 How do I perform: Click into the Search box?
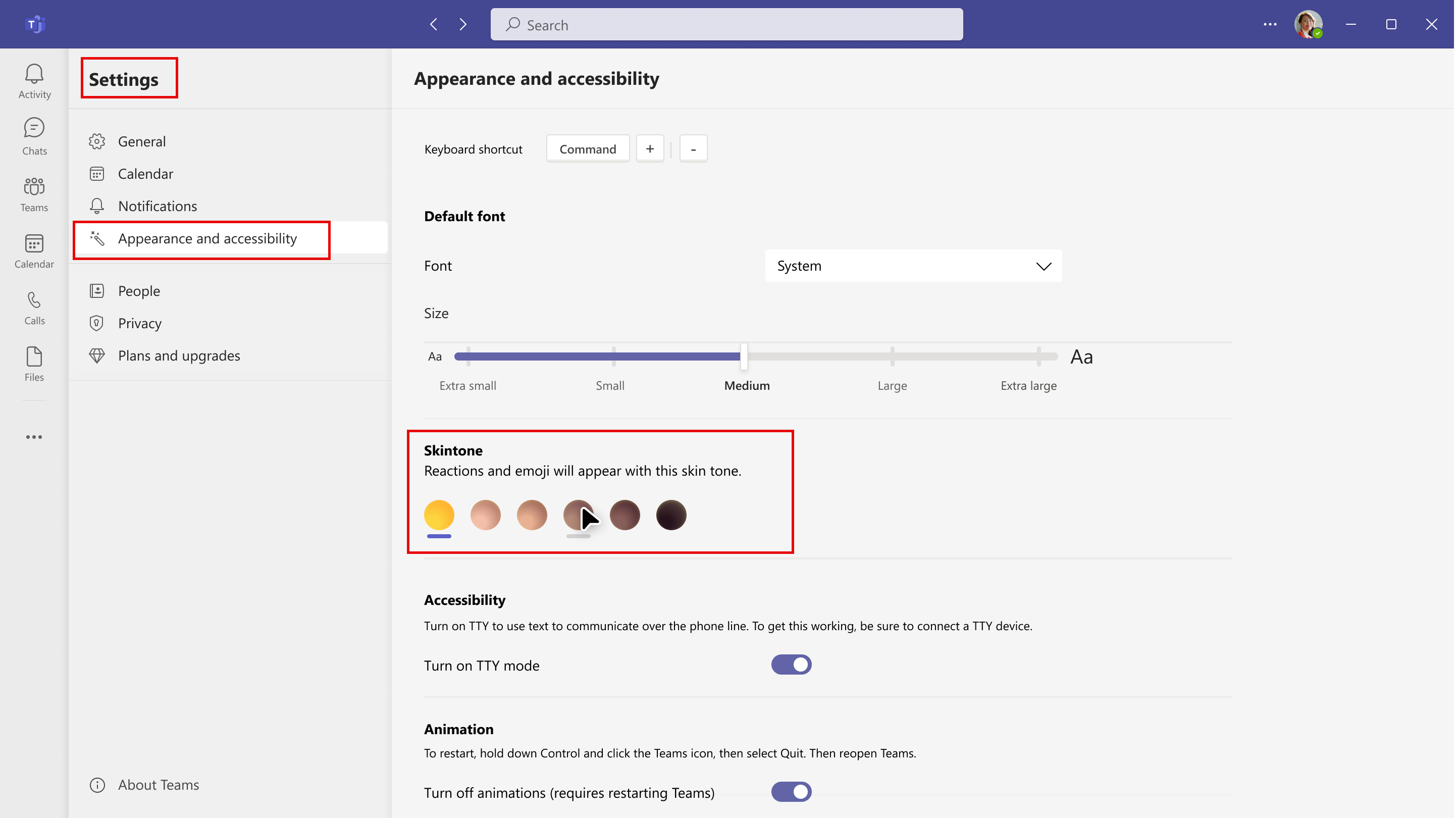pyautogui.click(x=726, y=24)
